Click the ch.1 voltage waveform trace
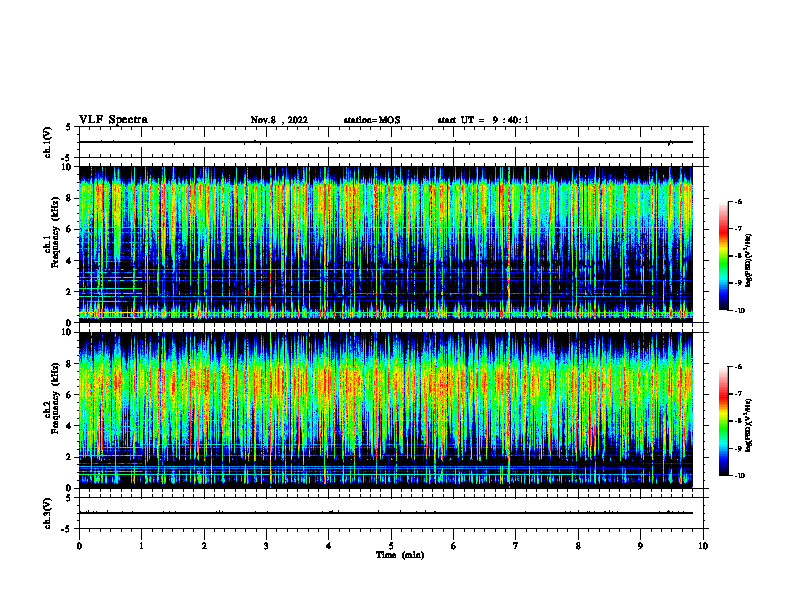Image resolution: width=792 pixels, height=612 pixels. click(386, 142)
